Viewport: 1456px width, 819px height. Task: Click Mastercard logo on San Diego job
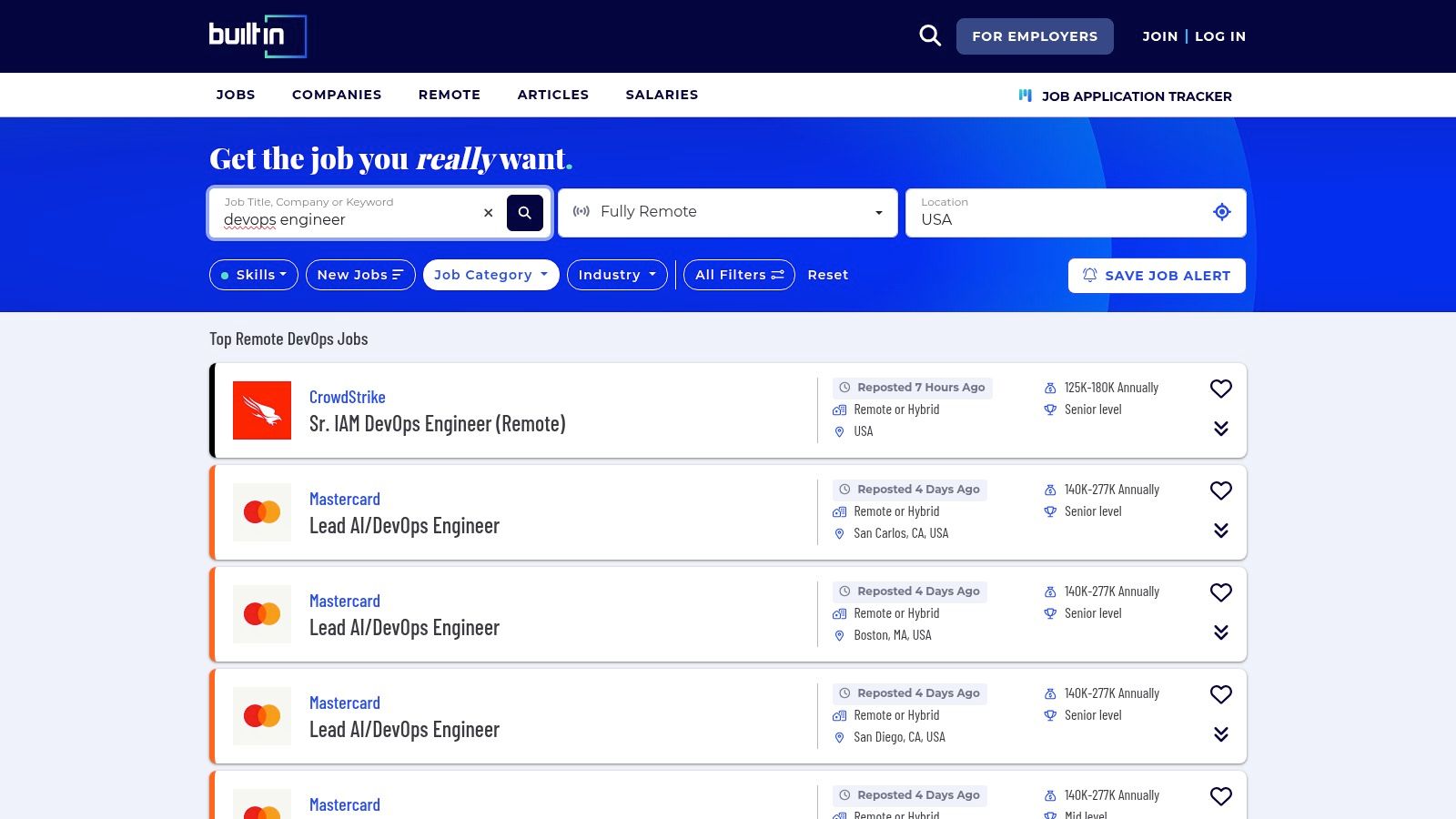(x=262, y=716)
